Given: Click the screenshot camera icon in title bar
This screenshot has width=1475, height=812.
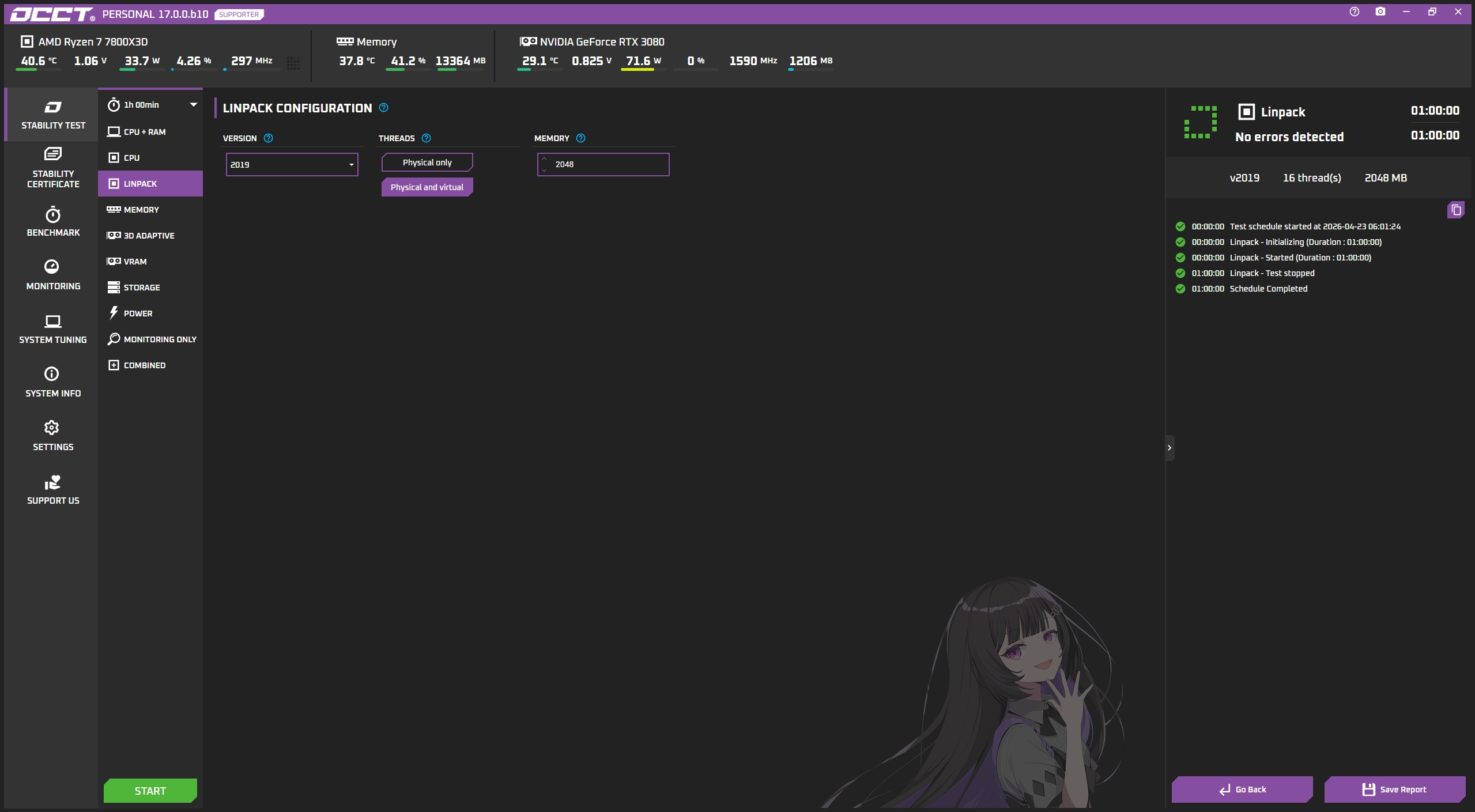Looking at the screenshot, I should 1380,12.
